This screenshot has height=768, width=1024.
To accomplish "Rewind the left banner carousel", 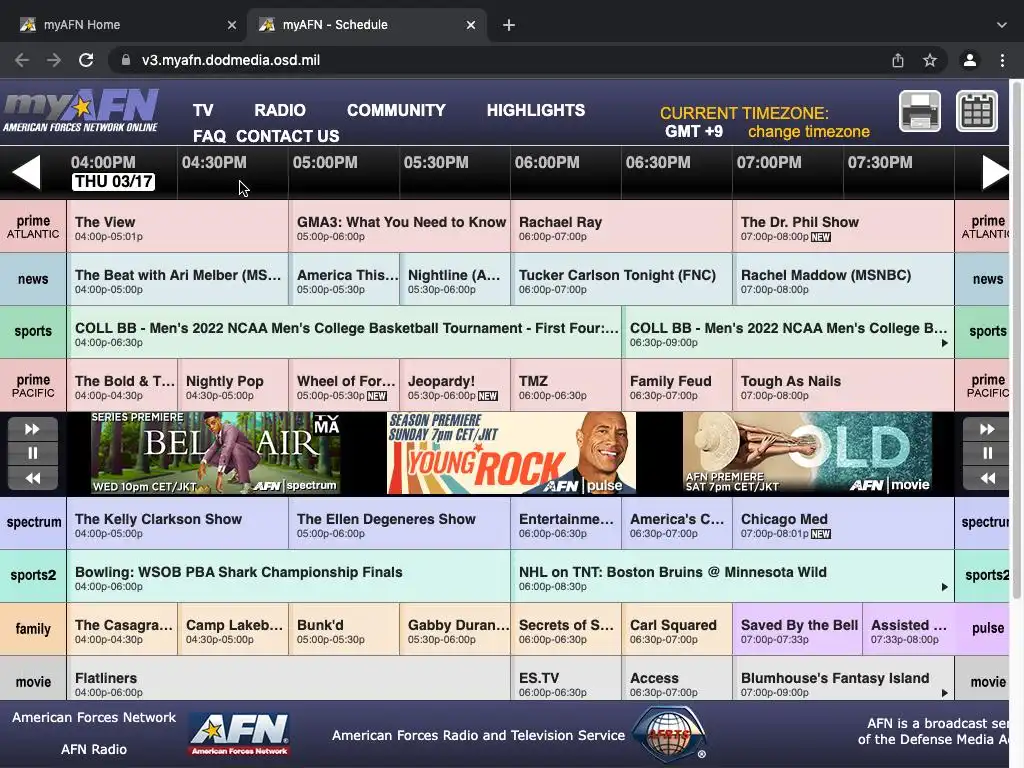I will (33, 478).
